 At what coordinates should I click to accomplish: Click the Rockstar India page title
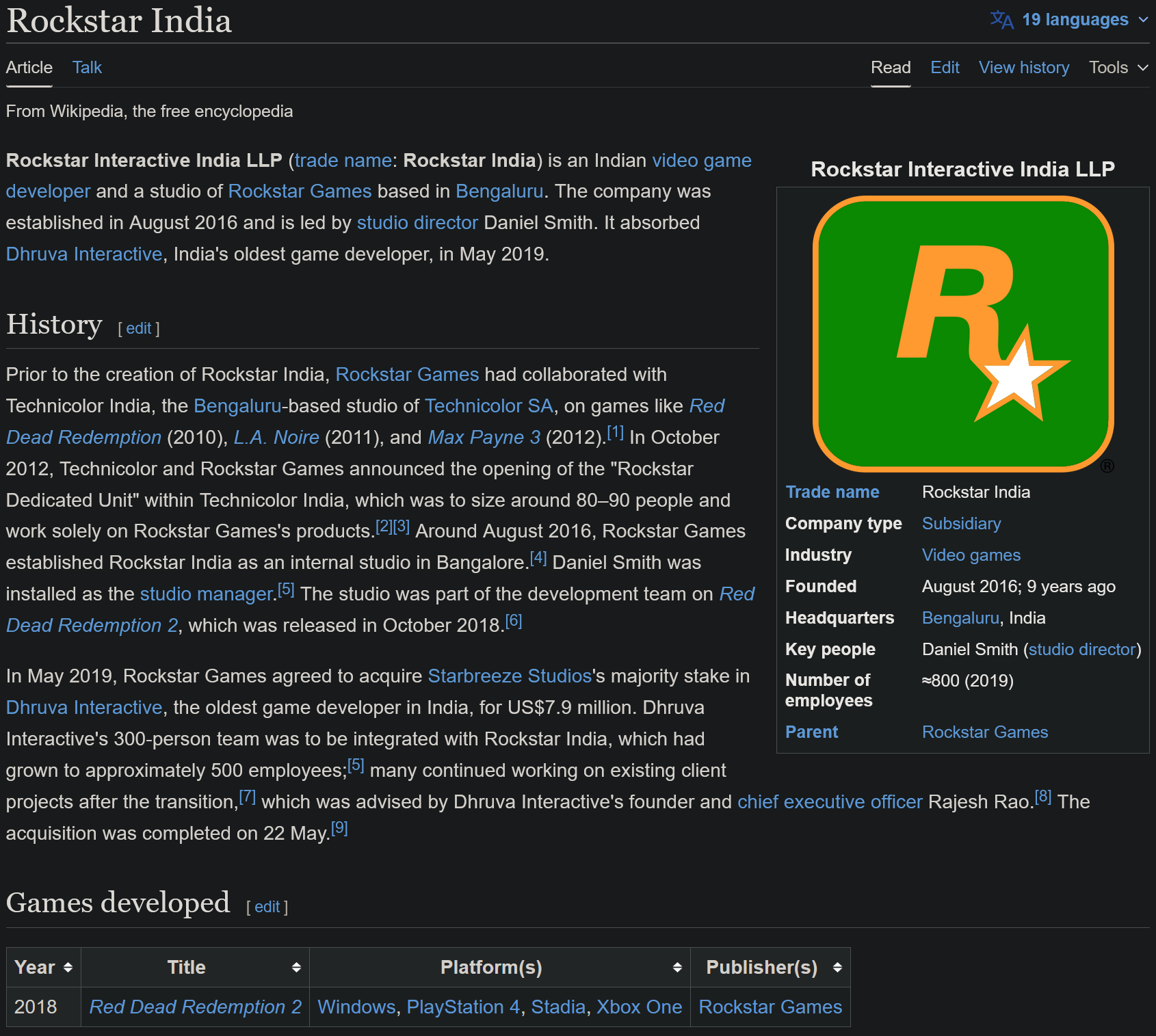click(119, 21)
